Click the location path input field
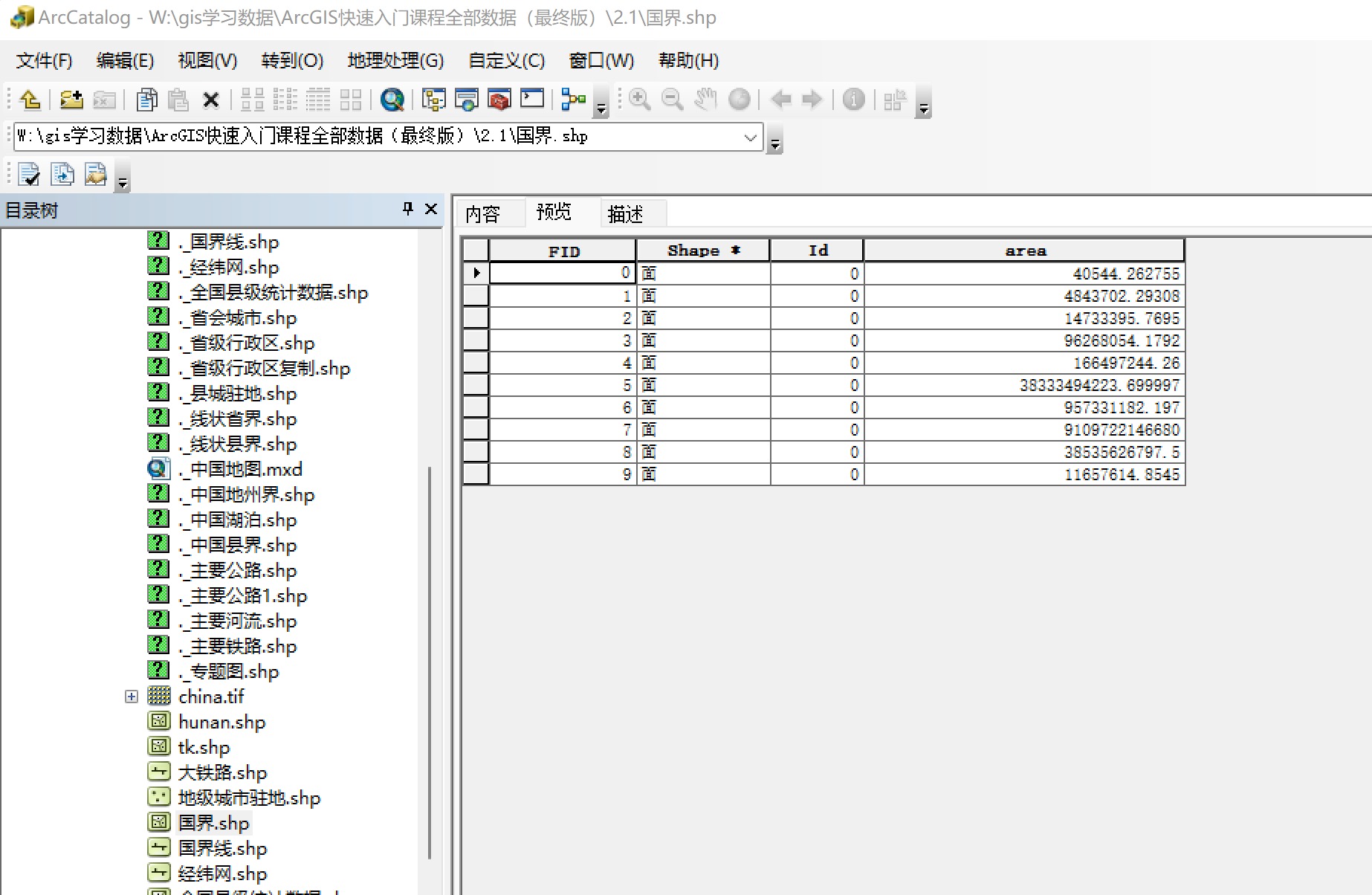Screen dimensions: 1372x895 [379, 137]
